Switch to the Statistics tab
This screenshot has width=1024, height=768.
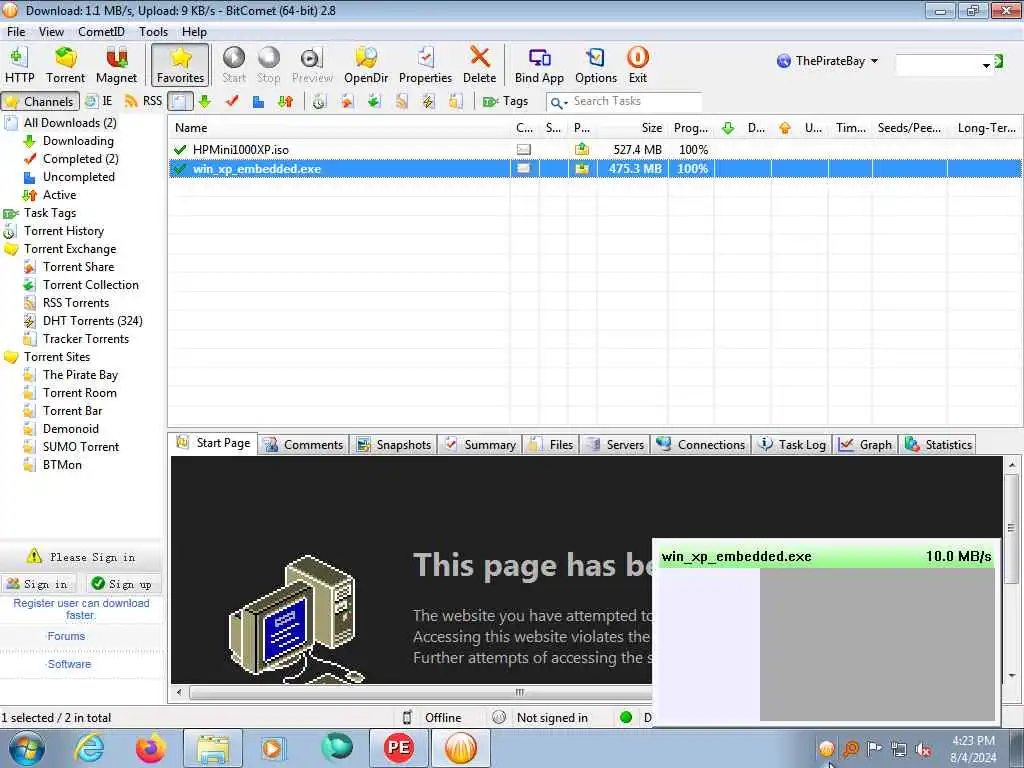tap(938, 445)
